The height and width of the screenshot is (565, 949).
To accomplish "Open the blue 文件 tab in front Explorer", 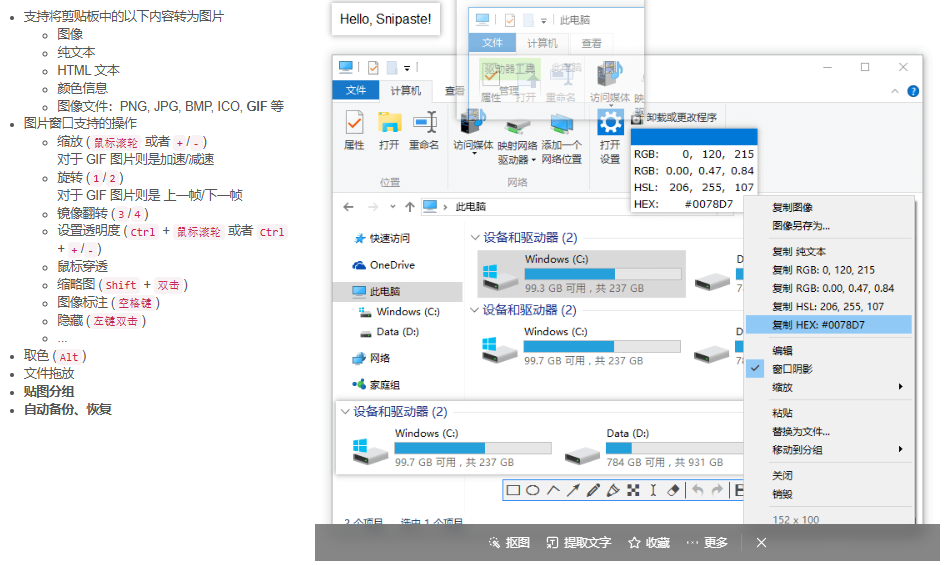I will pos(356,90).
